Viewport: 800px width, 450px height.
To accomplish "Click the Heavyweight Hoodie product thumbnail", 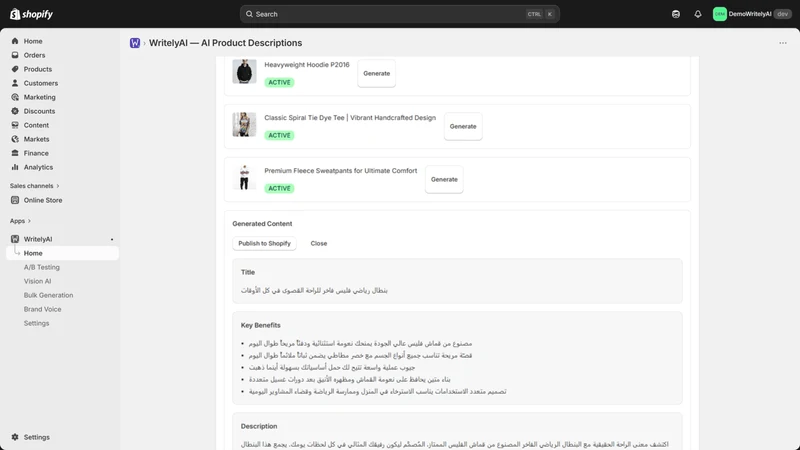I will pyautogui.click(x=244, y=71).
